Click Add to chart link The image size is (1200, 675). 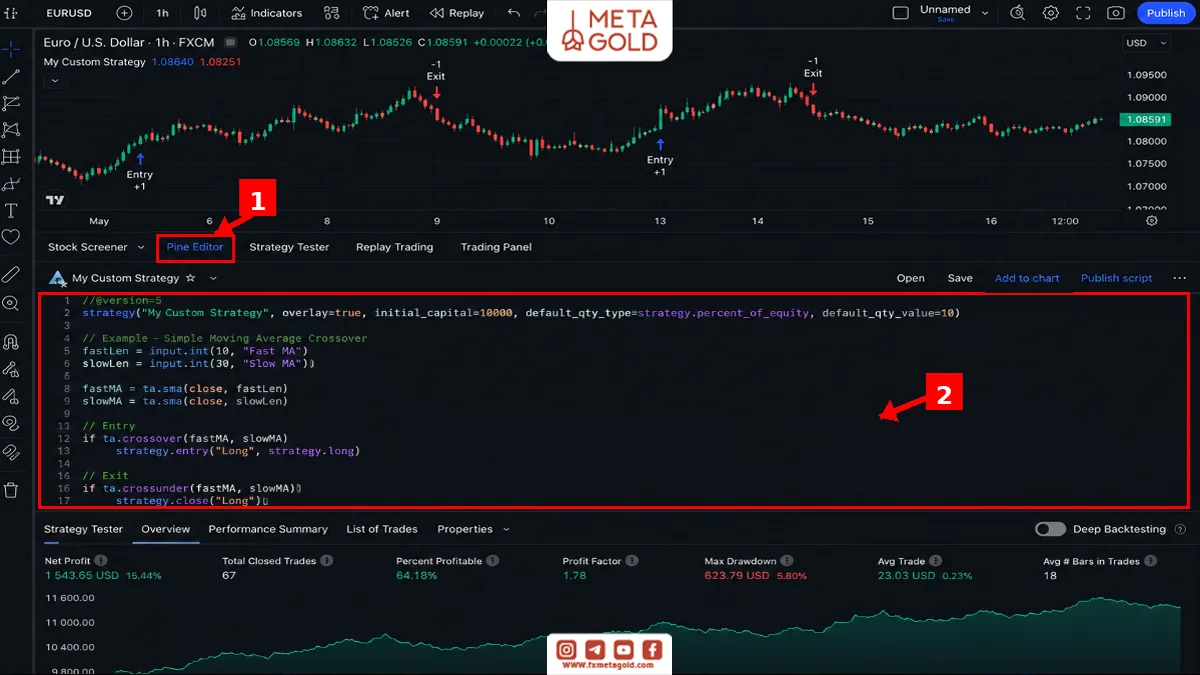1027,278
